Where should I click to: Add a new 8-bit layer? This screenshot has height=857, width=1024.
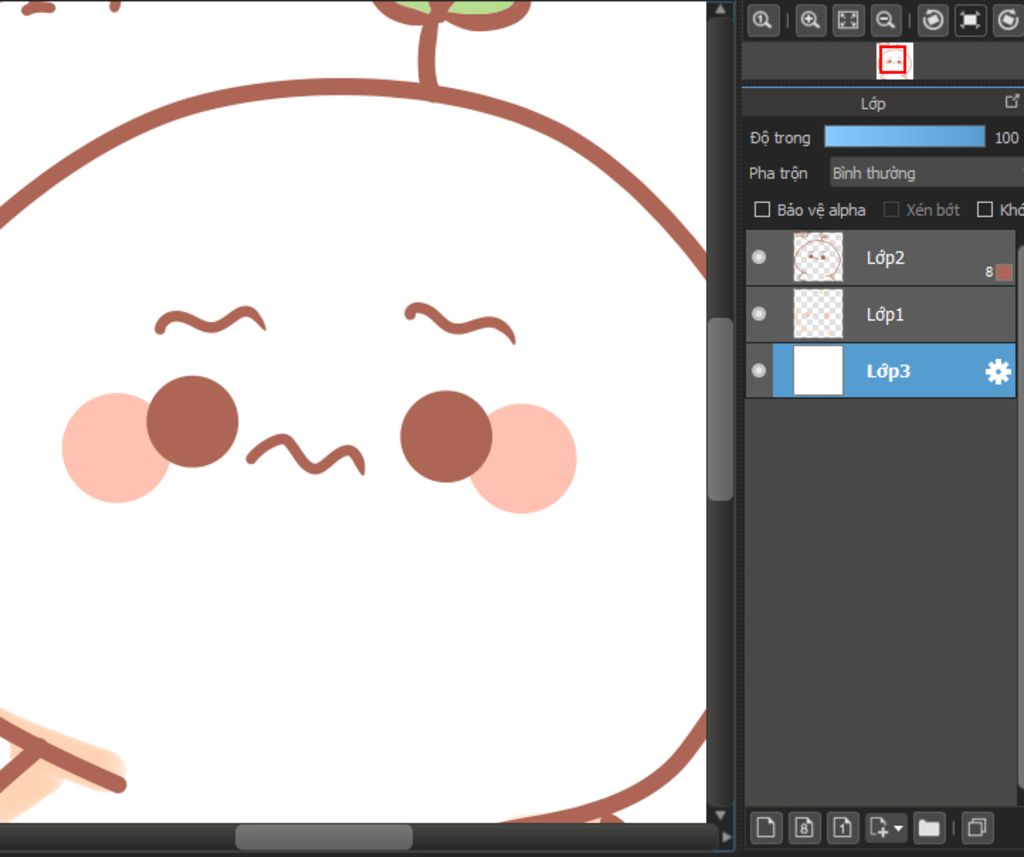click(804, 828)
